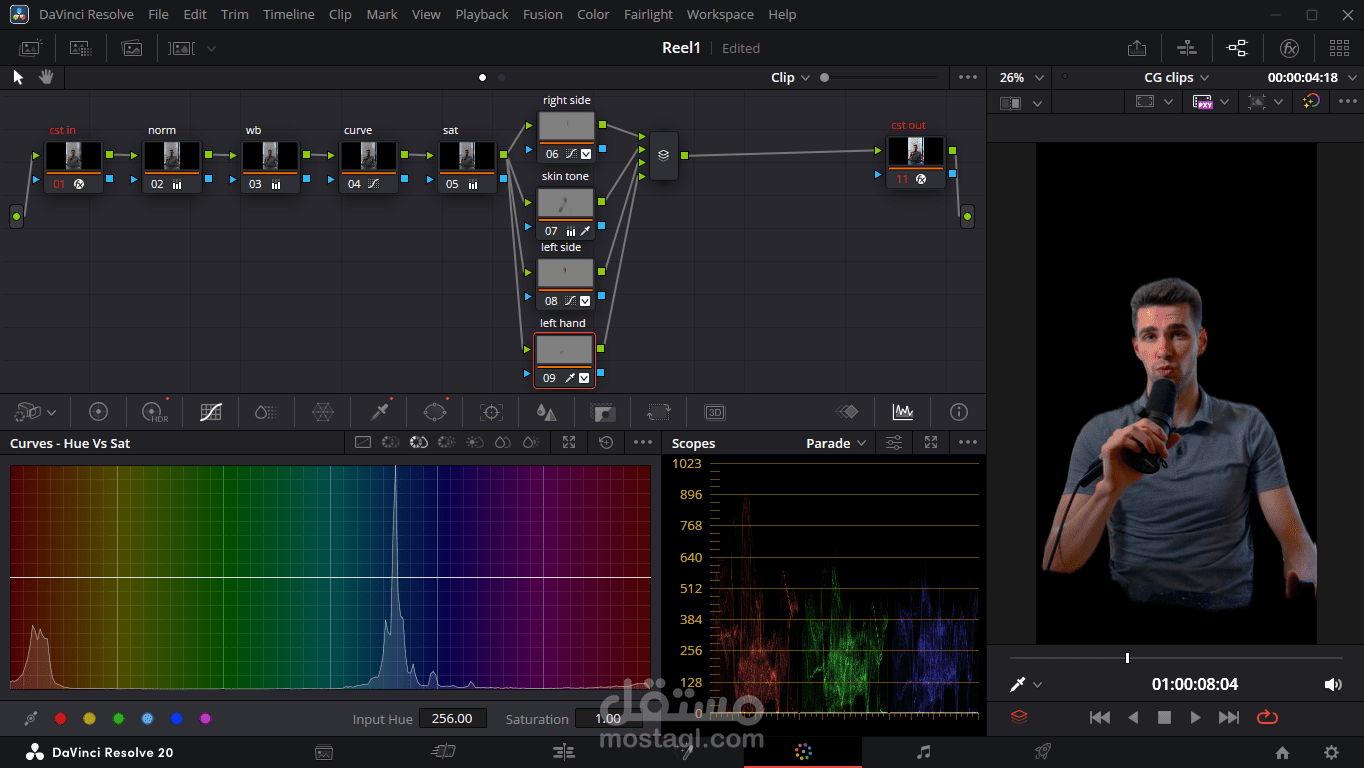
Task: Select the hand pan tool
Action: point(46,77)
